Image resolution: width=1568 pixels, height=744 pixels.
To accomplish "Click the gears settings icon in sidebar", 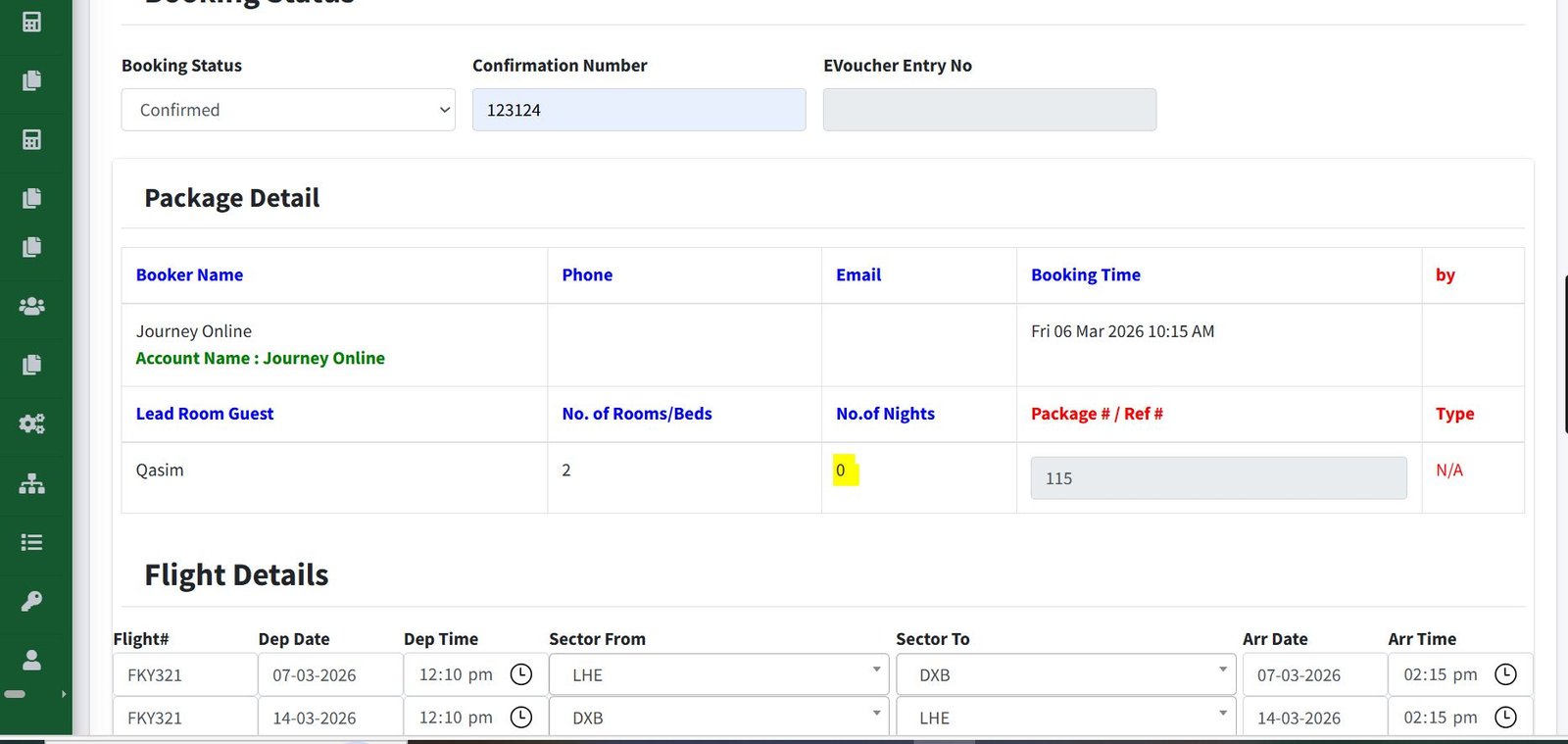I will pyautogui.click(x=31, y=423).
